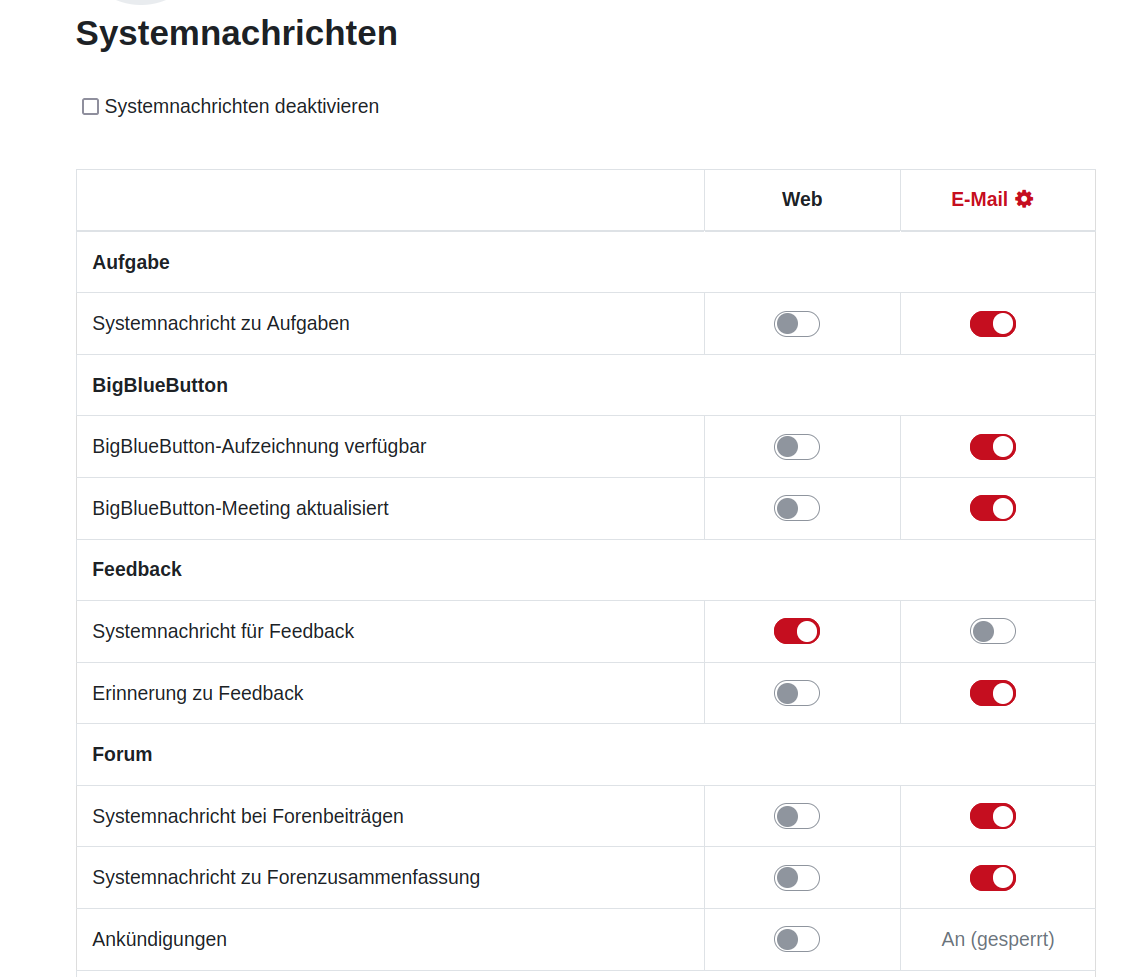The image size is (1124, 977).
Task: Check Systemnachrichten deaktivieren checkbox
Action: coord(91,107)
